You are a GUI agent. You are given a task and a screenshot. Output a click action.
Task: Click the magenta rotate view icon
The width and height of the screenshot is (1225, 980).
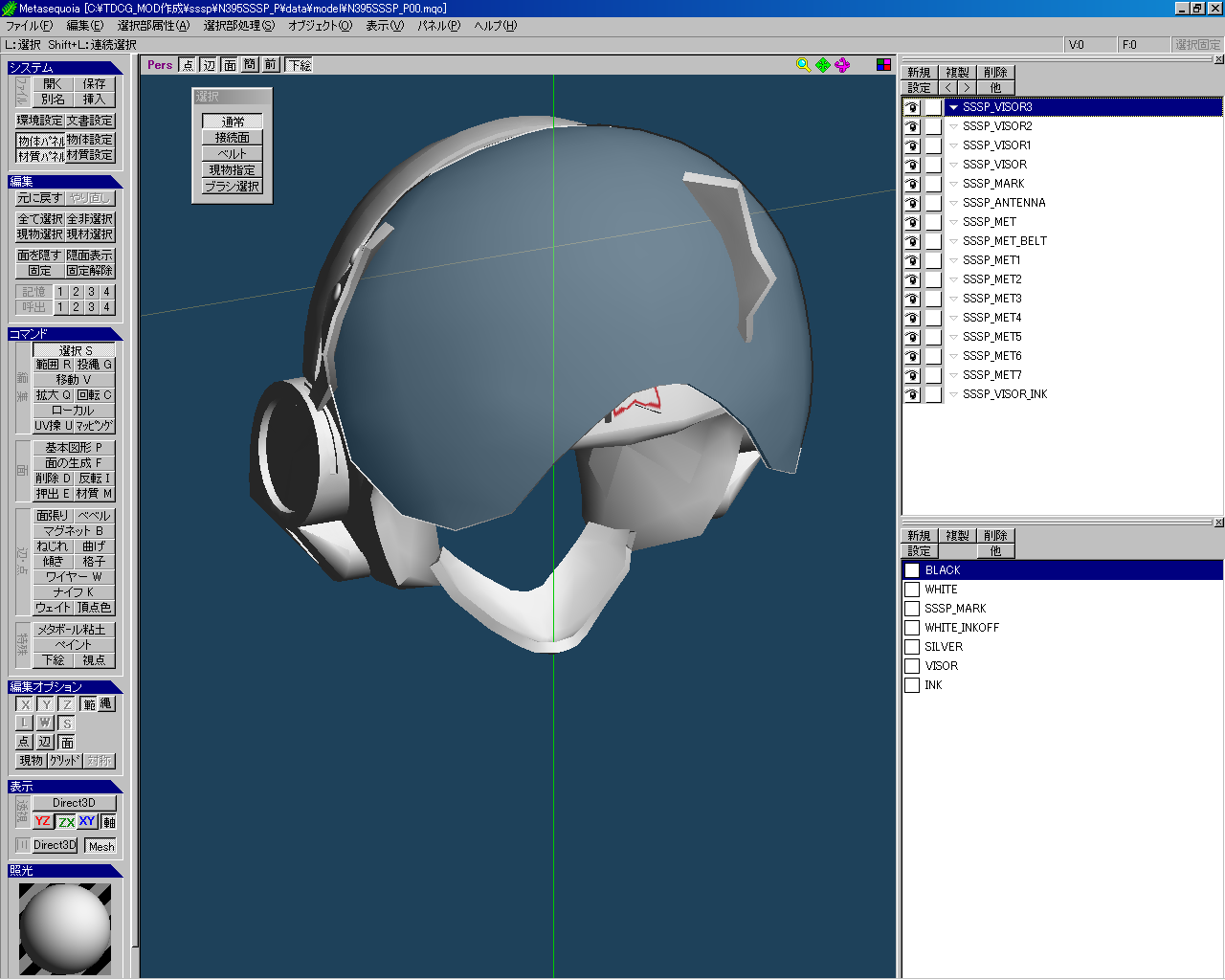pos(842,65)
